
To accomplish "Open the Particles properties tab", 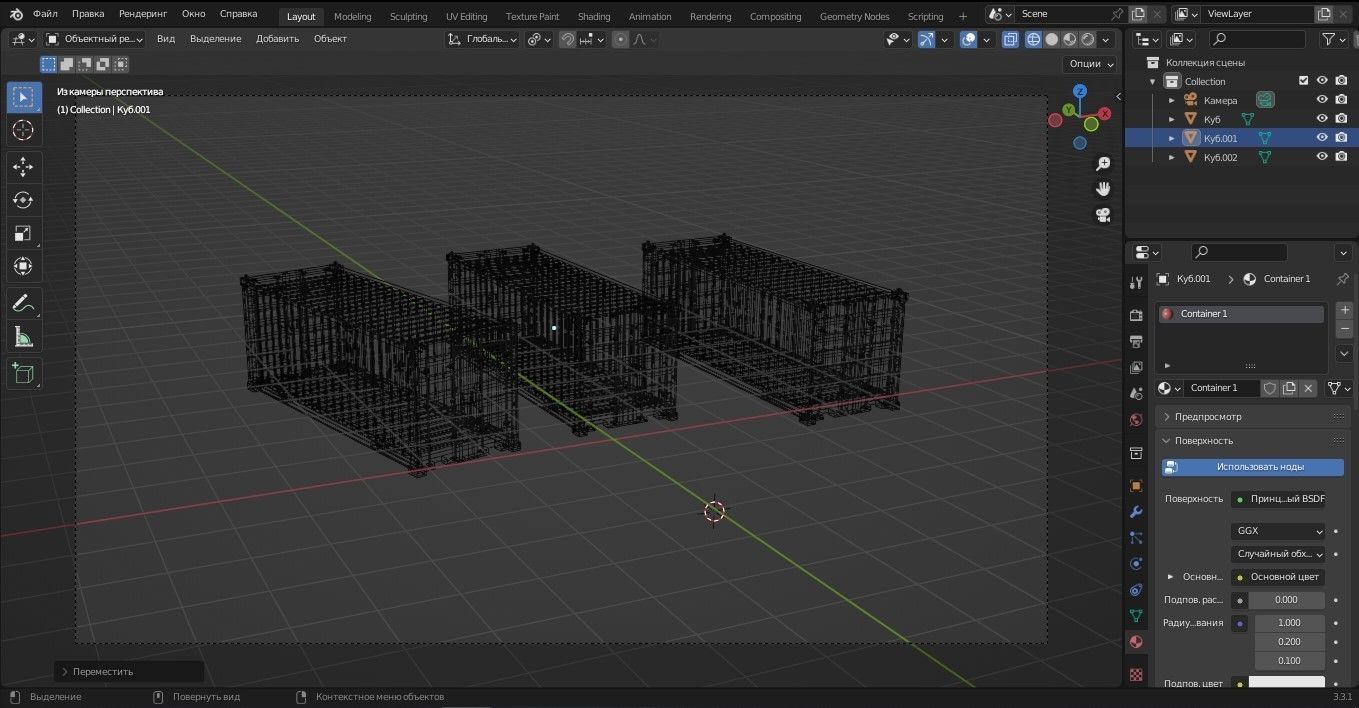I will pos(1136,538).
